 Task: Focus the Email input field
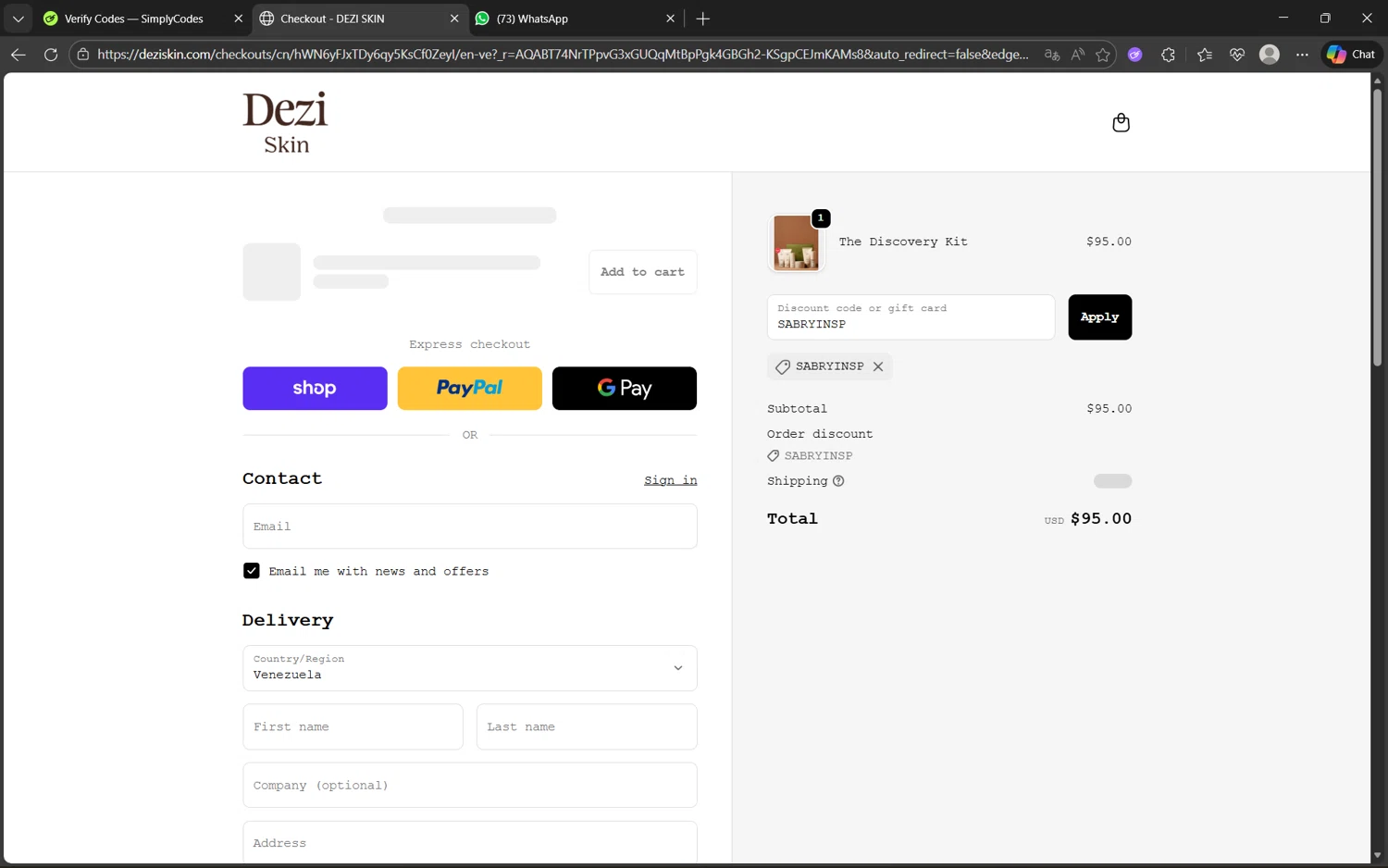[x=470, y=527]
